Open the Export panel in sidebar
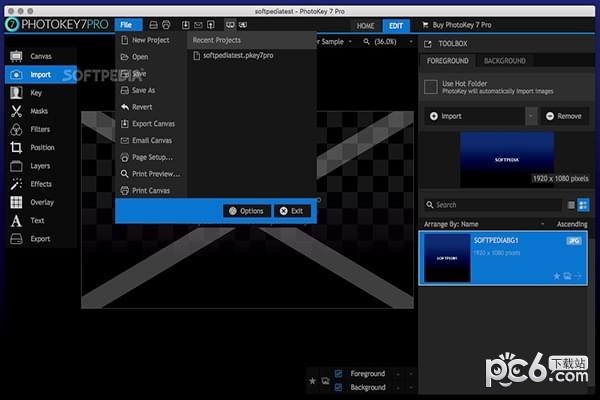Image resolution: width=600 pixels, height=400 pixels. coord(40,239)
